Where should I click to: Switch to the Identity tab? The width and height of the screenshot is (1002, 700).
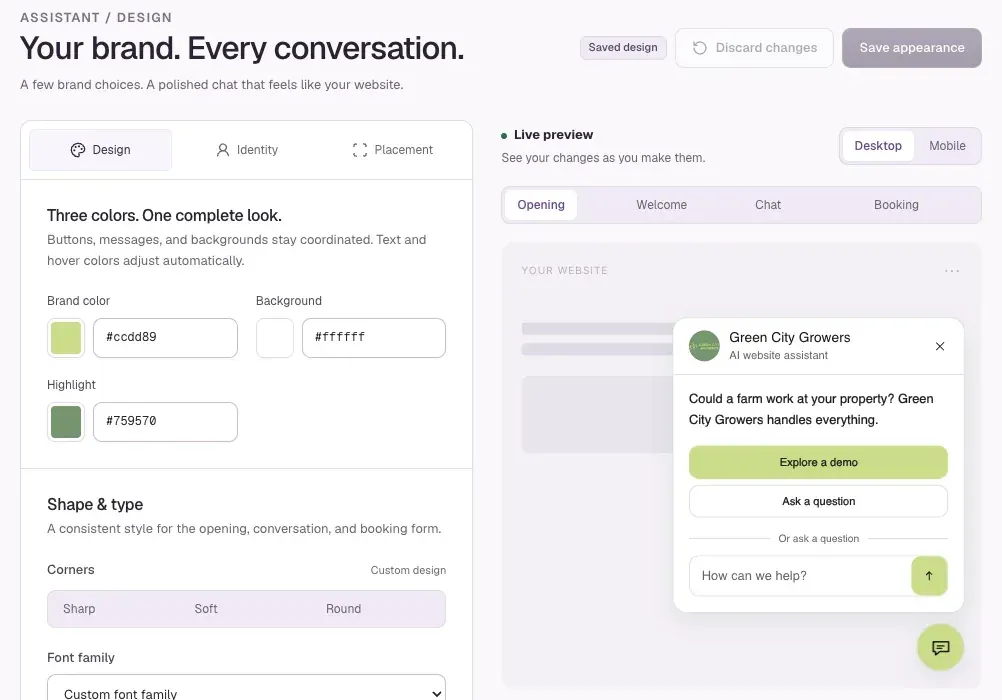point(247,150)
